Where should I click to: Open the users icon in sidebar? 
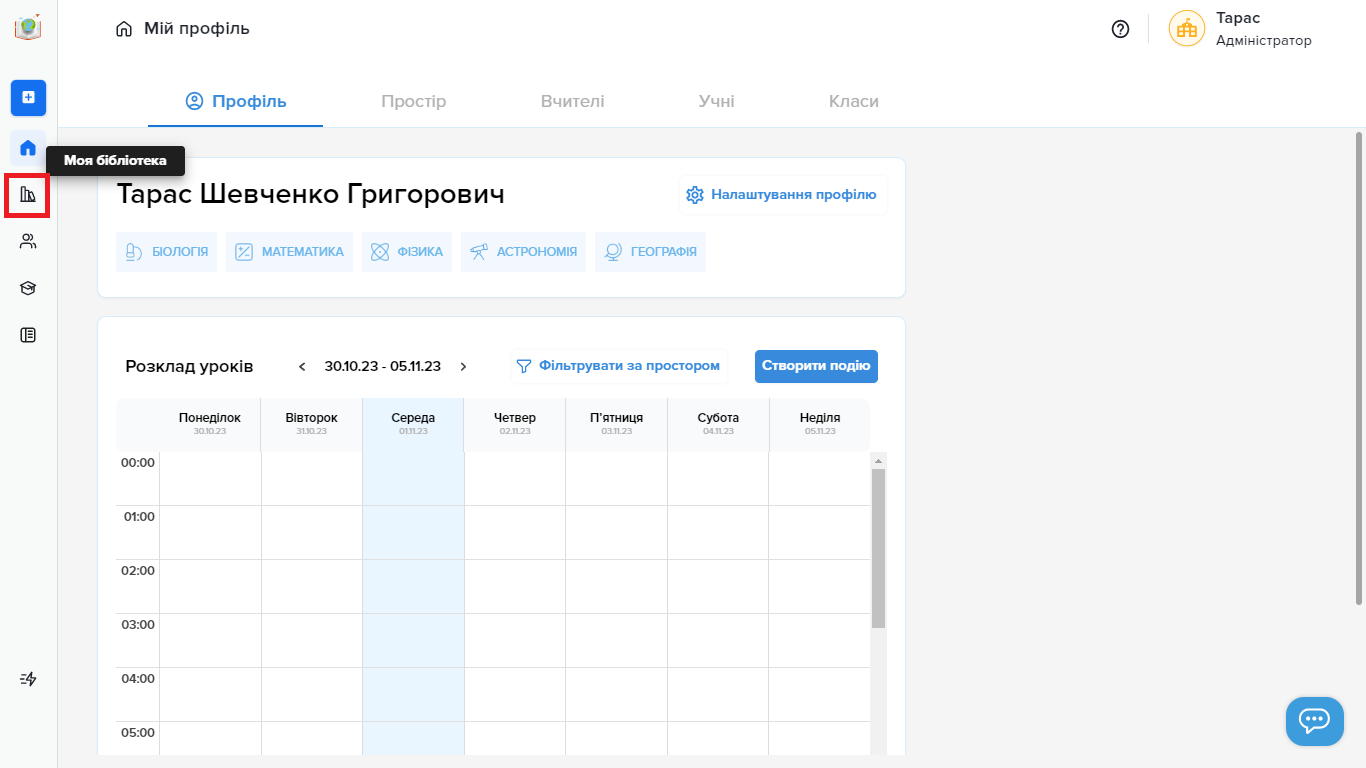pos(28,241)
